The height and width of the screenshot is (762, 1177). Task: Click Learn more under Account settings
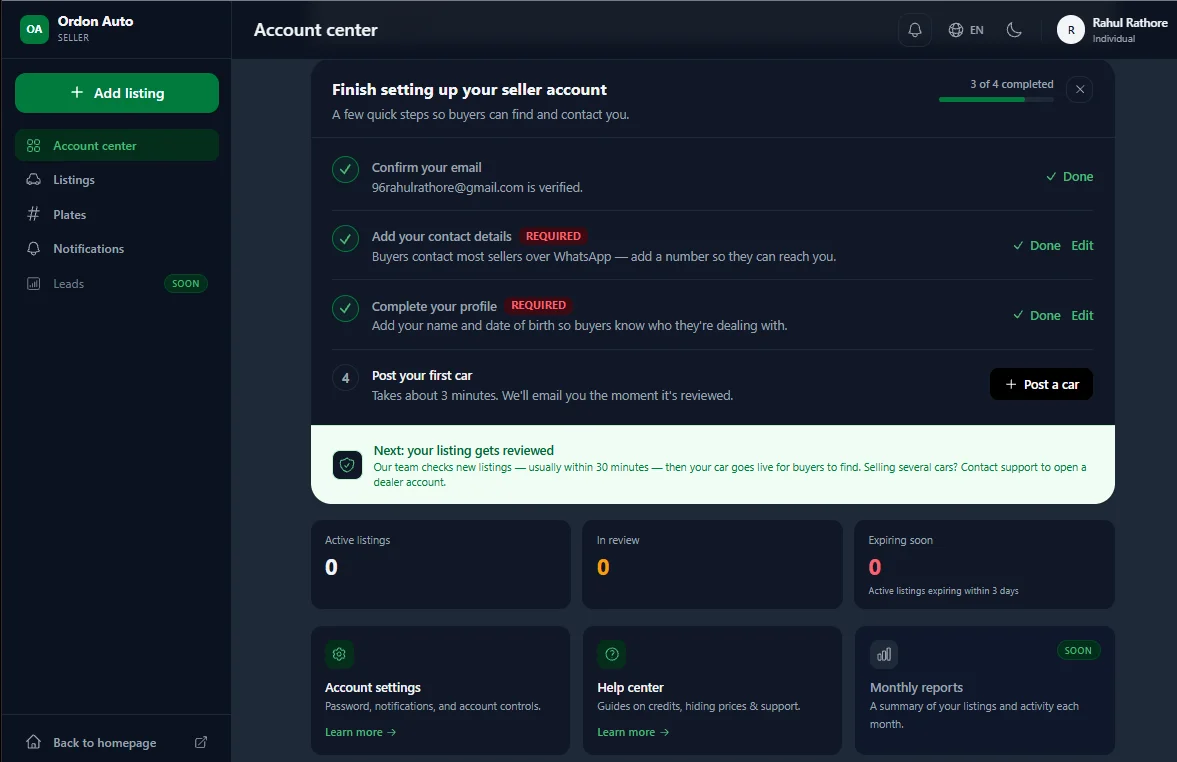(x=360, y=732)
